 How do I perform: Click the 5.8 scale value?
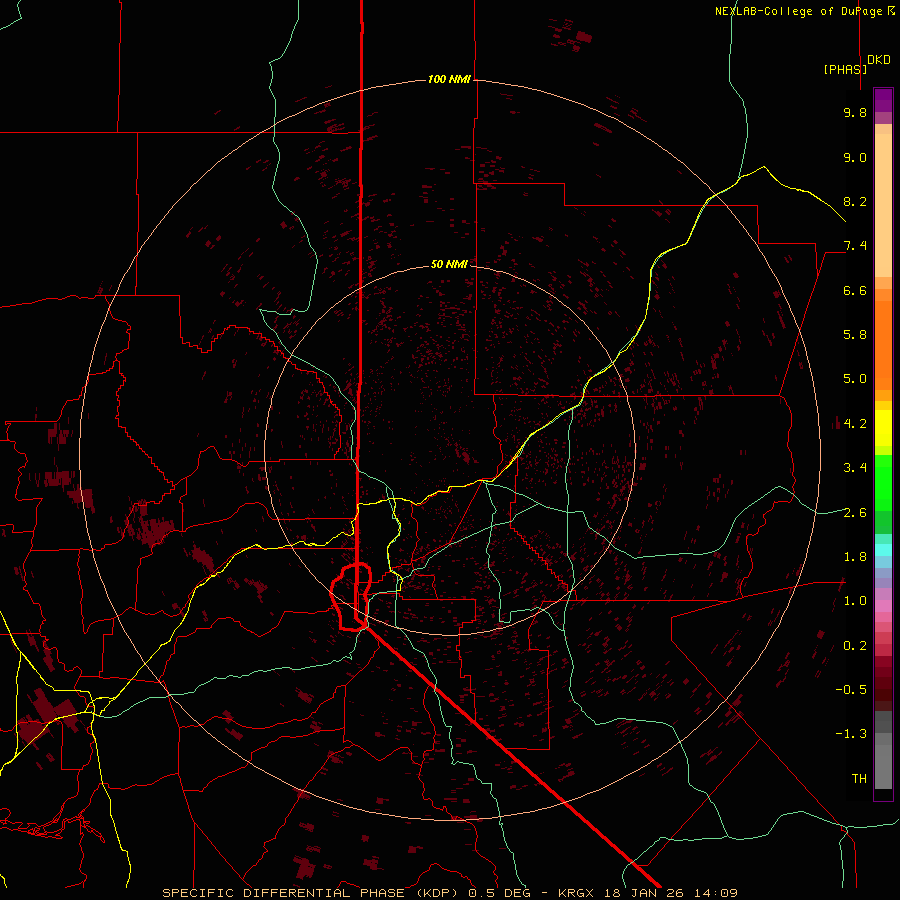855,335
